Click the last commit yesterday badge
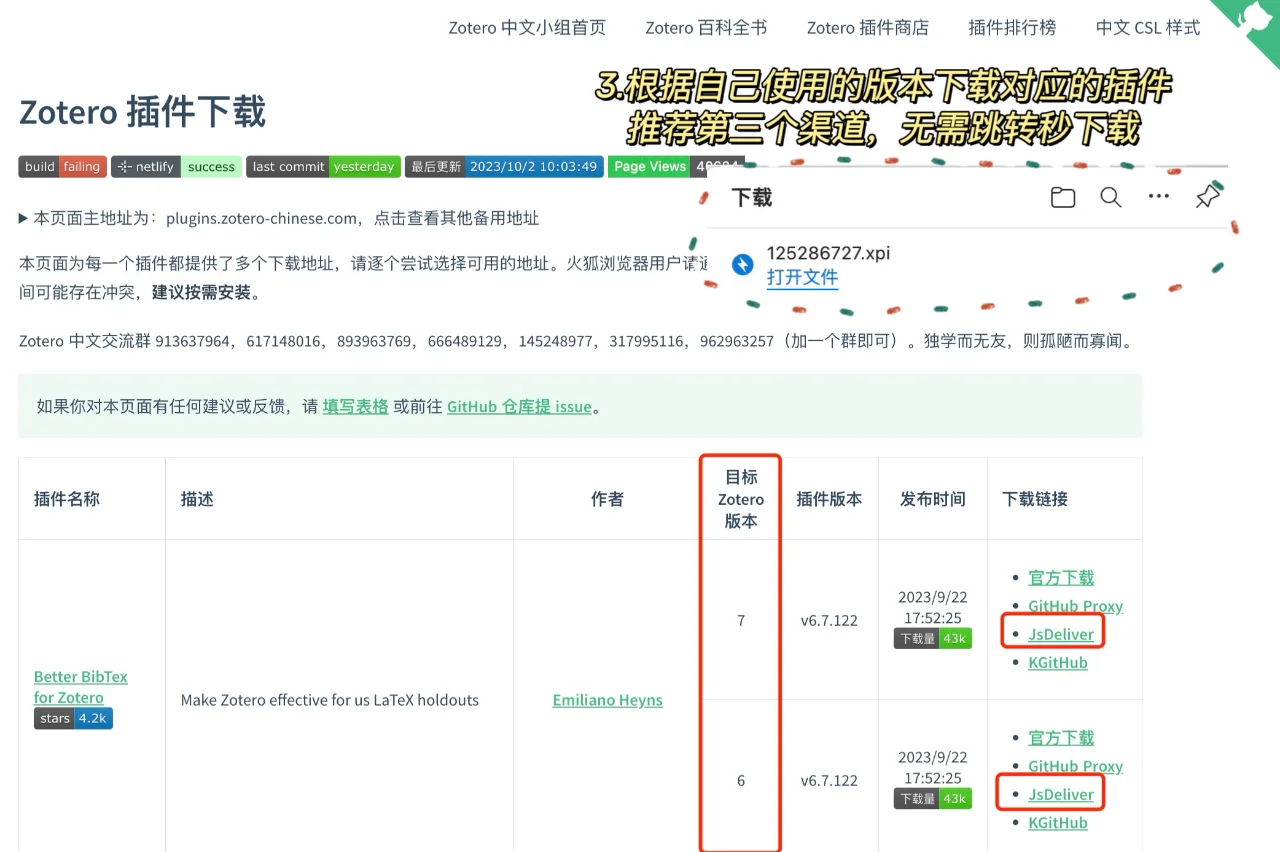1280x852 pixels. coord(322,166)
